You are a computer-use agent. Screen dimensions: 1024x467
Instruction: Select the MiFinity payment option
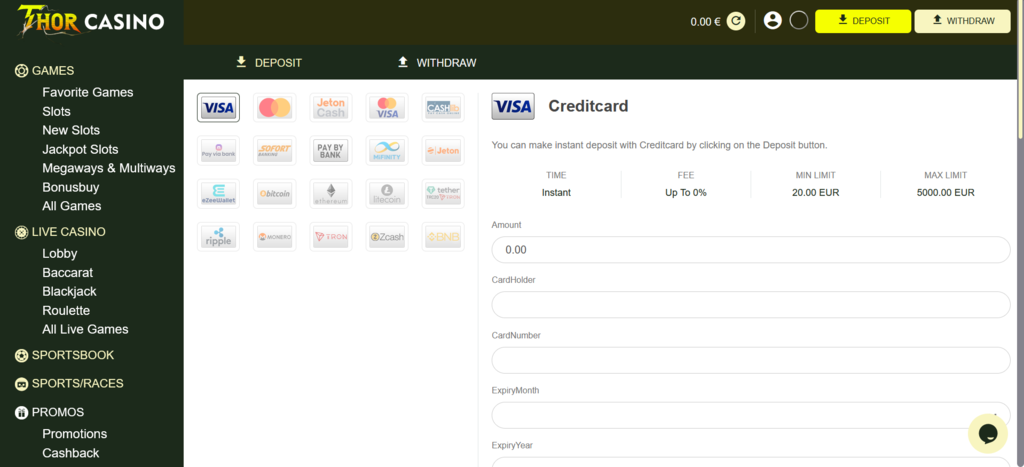pyautogui.click(x=387, y=151)
